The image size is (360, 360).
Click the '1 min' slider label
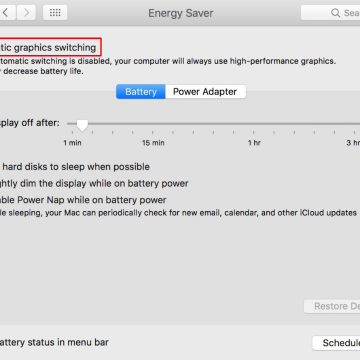(73, 143)
